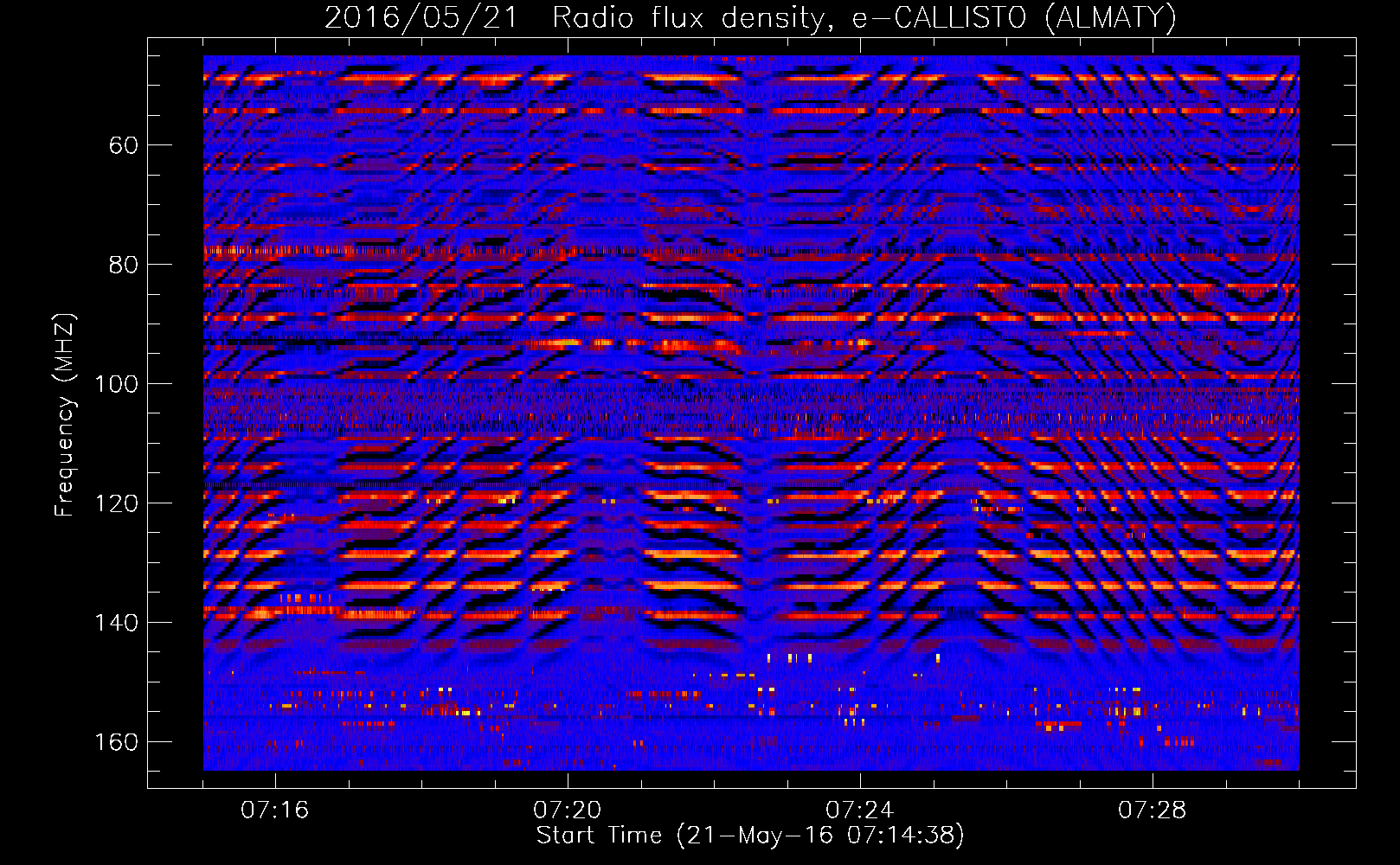Click the Start Time axis label

749,836
